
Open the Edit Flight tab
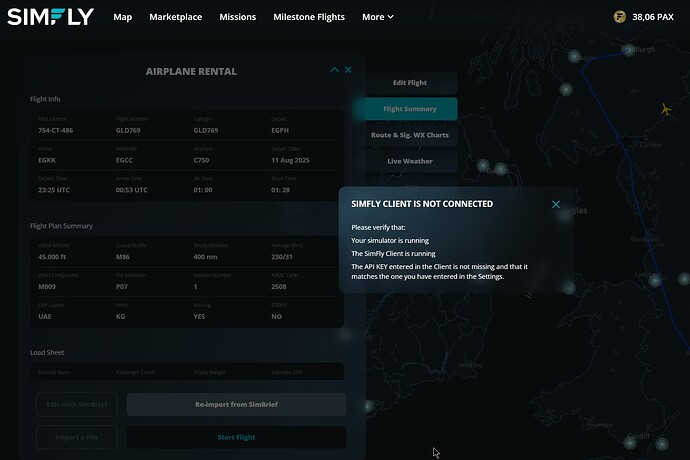(x=410, y=83)
